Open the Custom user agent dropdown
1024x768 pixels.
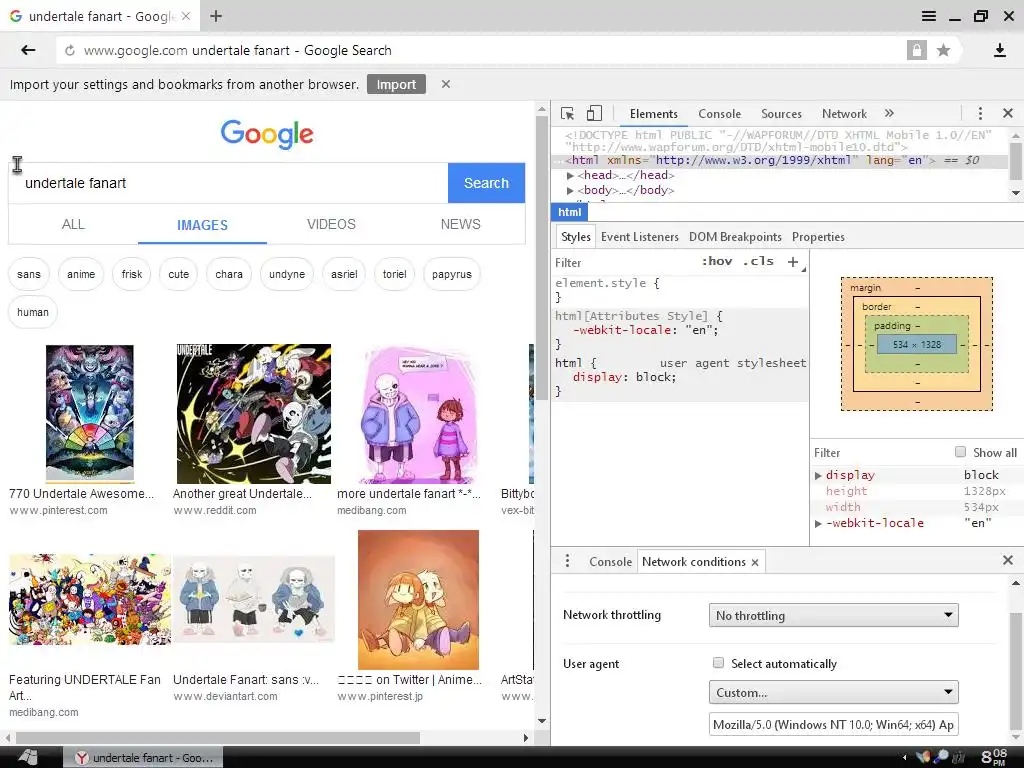(x=833, y=692)
